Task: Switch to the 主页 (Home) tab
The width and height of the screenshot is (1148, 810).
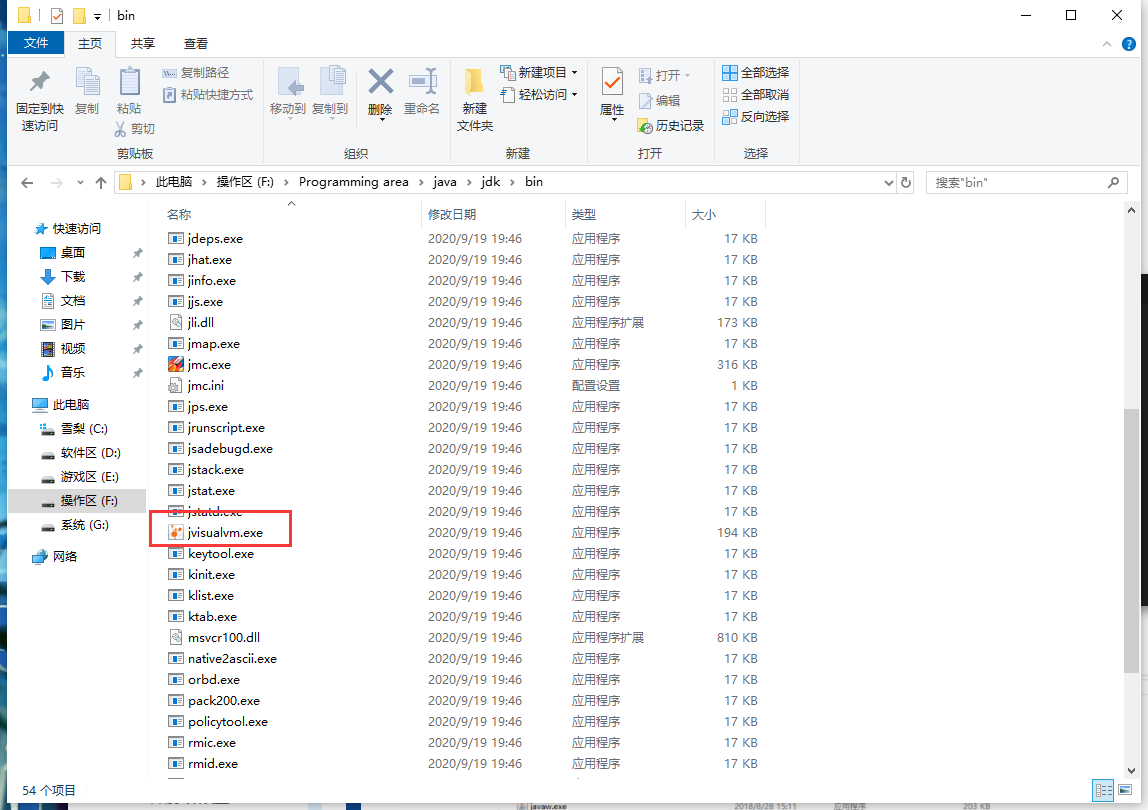Action: [x=90, y=44]
